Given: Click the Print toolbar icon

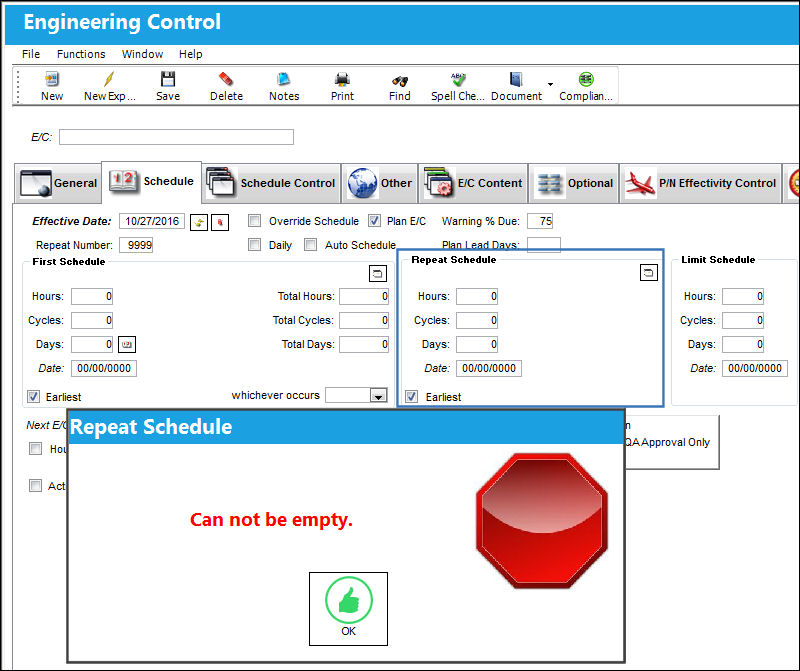Looking at the screenshot, I should pyautogui.click(x=342, y=86).
